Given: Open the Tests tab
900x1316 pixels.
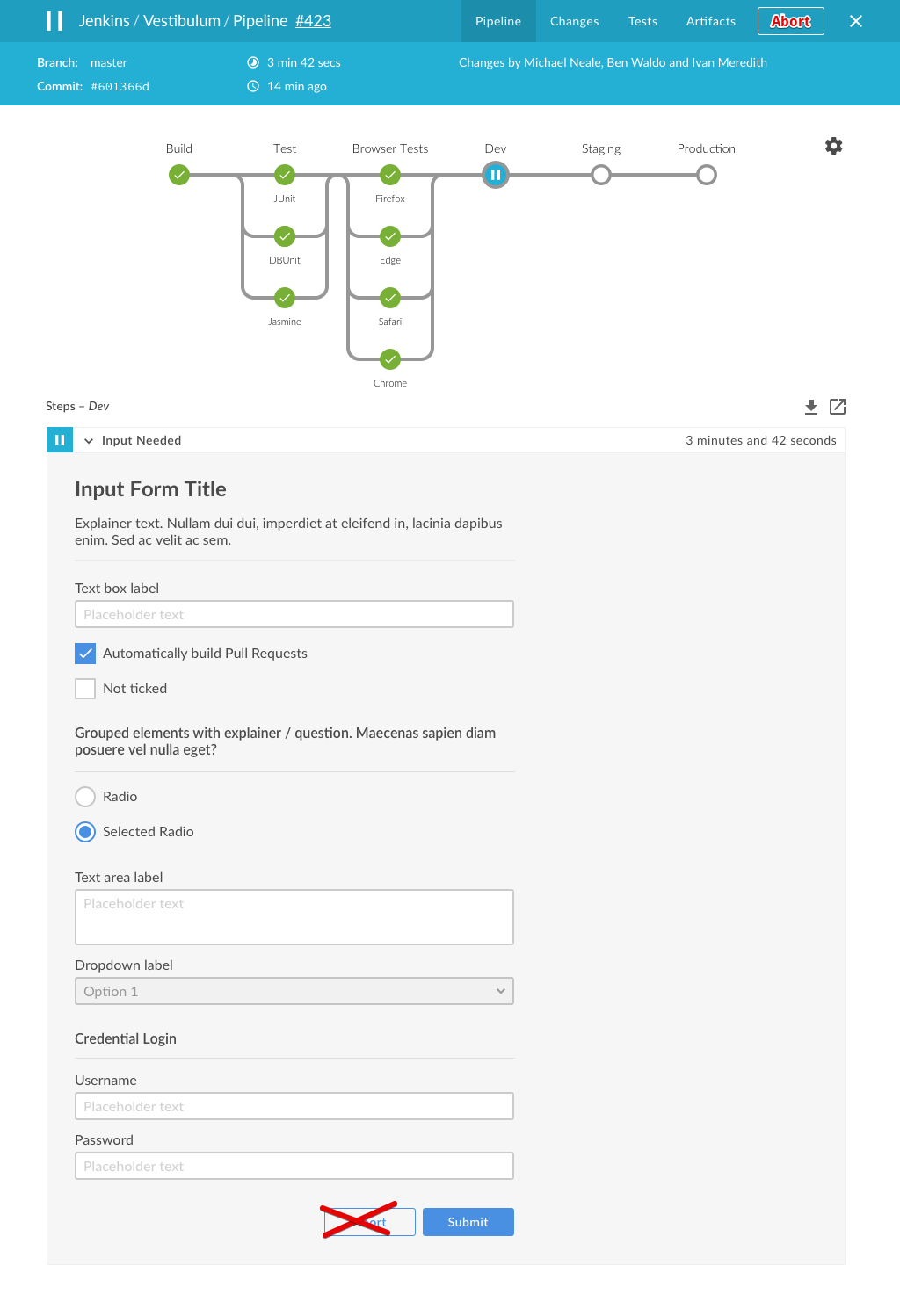Looking at the screenshot, I should pos(642,21).
